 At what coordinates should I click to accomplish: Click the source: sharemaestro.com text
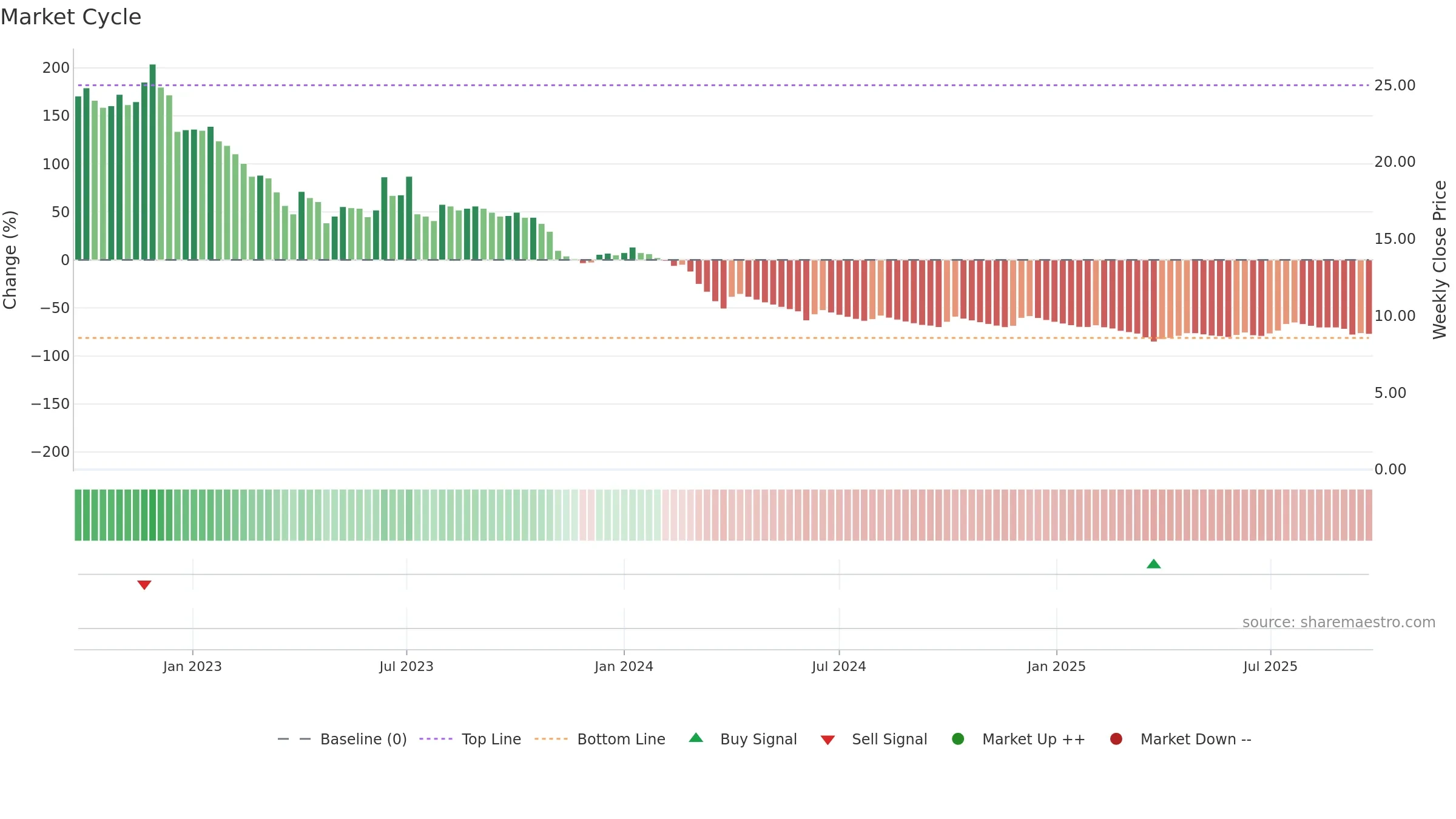(x=1339, y=622)
